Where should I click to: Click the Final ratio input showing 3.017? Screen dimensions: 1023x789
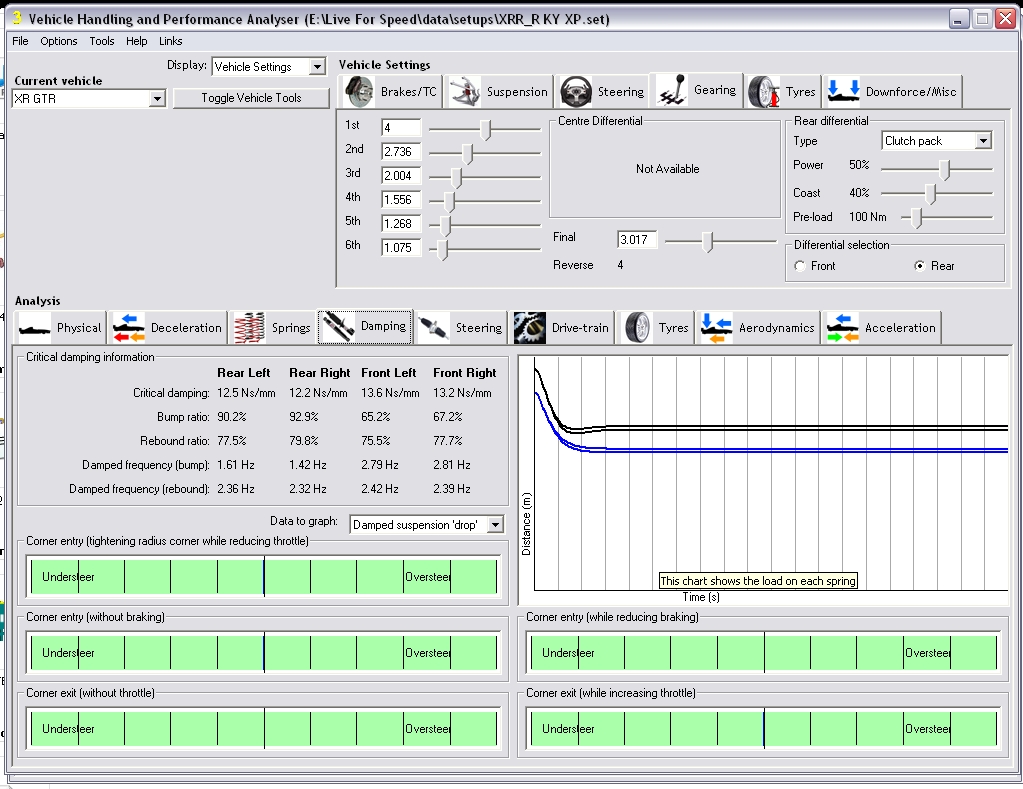[637, 240]
